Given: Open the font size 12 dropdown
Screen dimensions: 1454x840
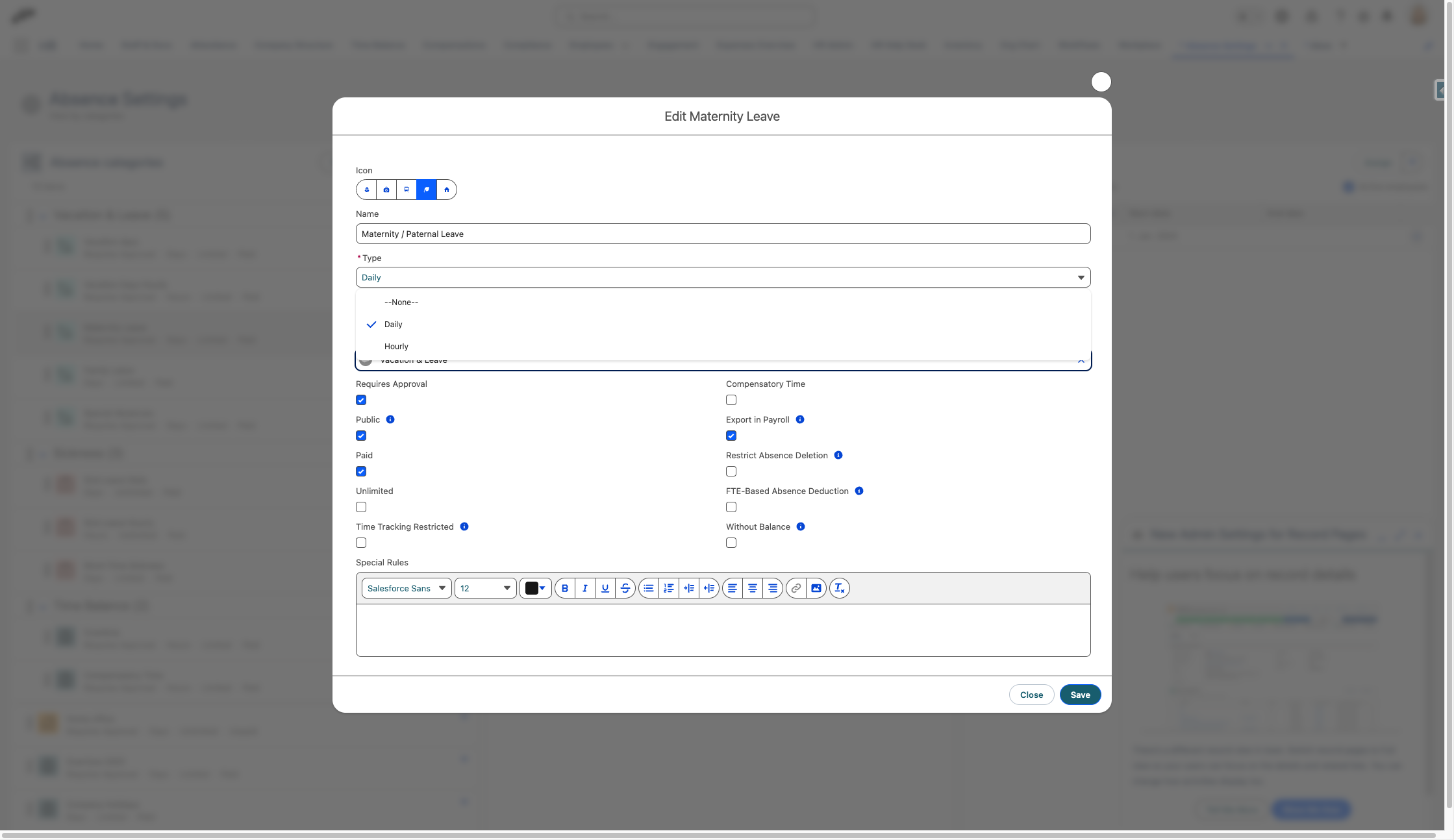Looking at the screenshot, I should click(485, 588).
